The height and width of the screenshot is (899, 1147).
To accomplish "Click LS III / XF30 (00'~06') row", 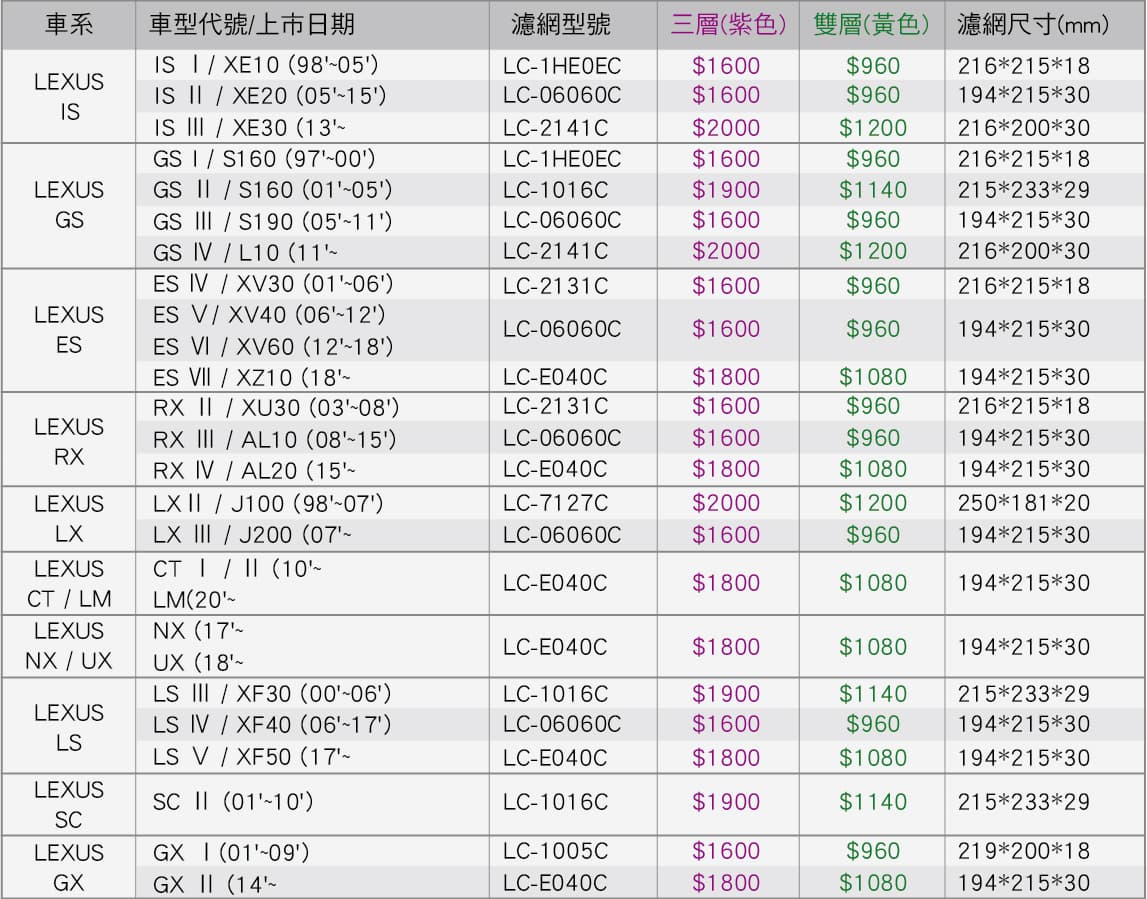I will [x=640, y=693].
